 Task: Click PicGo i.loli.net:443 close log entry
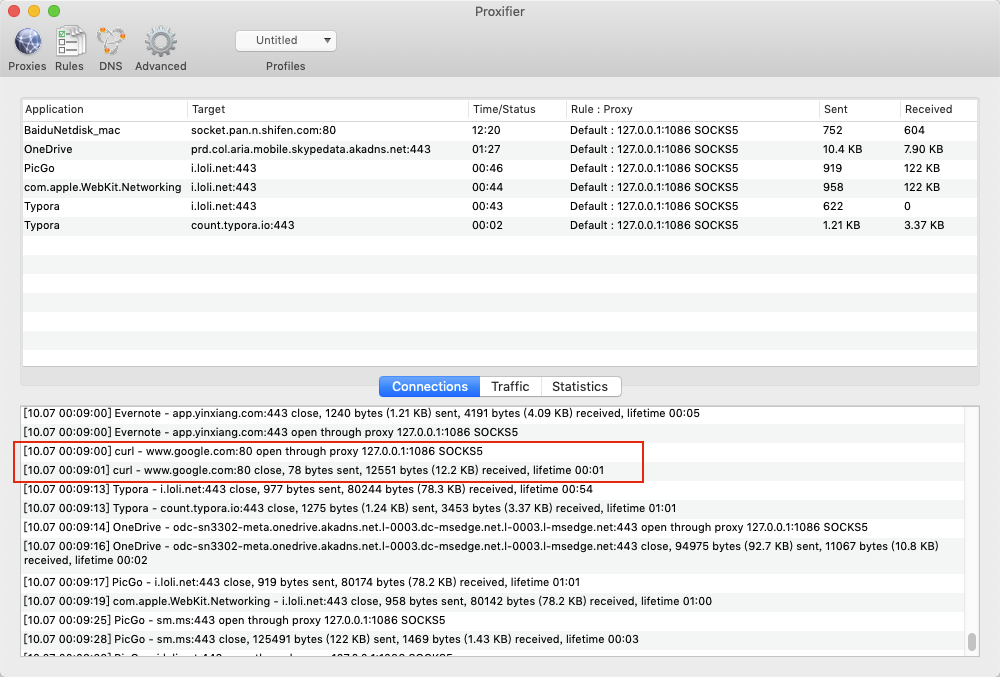point(492,582)
